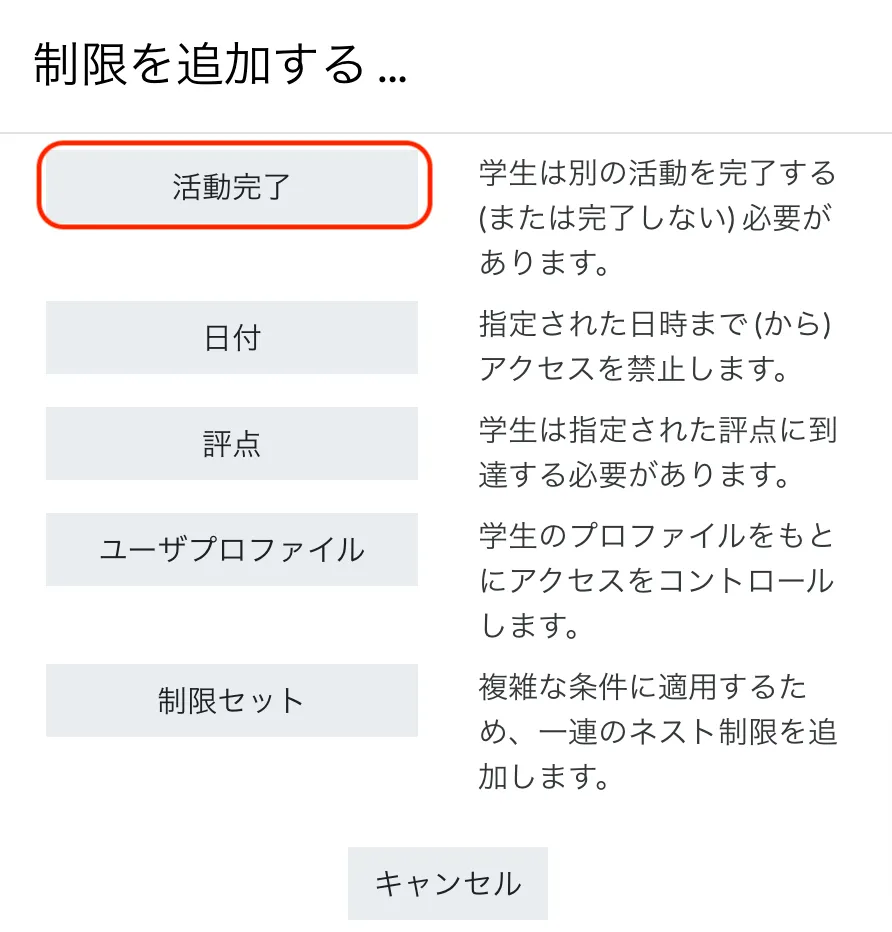Click the text line 複雑な条件に適用するた
This screenshot has width=892, height=932.
pyautogui.click(x=644, y=687)
